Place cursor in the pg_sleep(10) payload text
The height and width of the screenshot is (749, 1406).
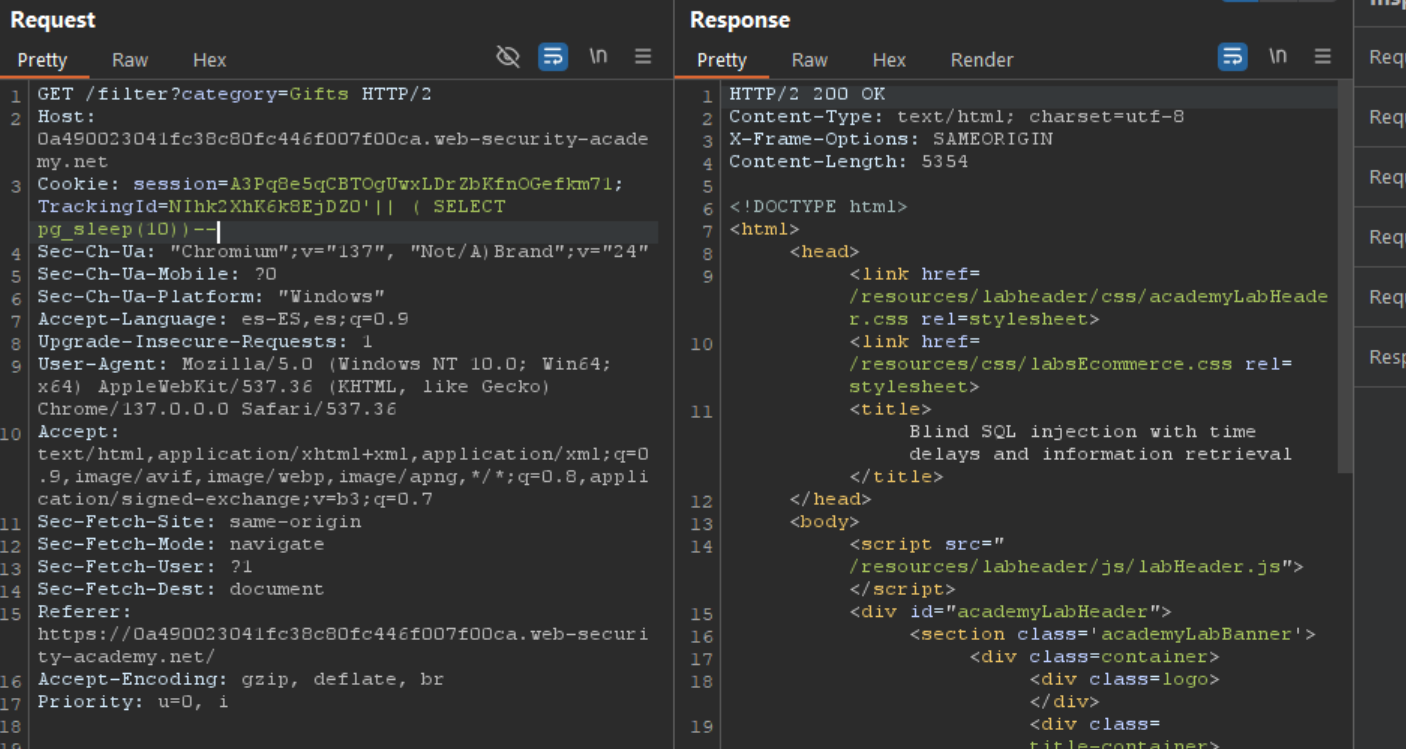click(110, 230)
